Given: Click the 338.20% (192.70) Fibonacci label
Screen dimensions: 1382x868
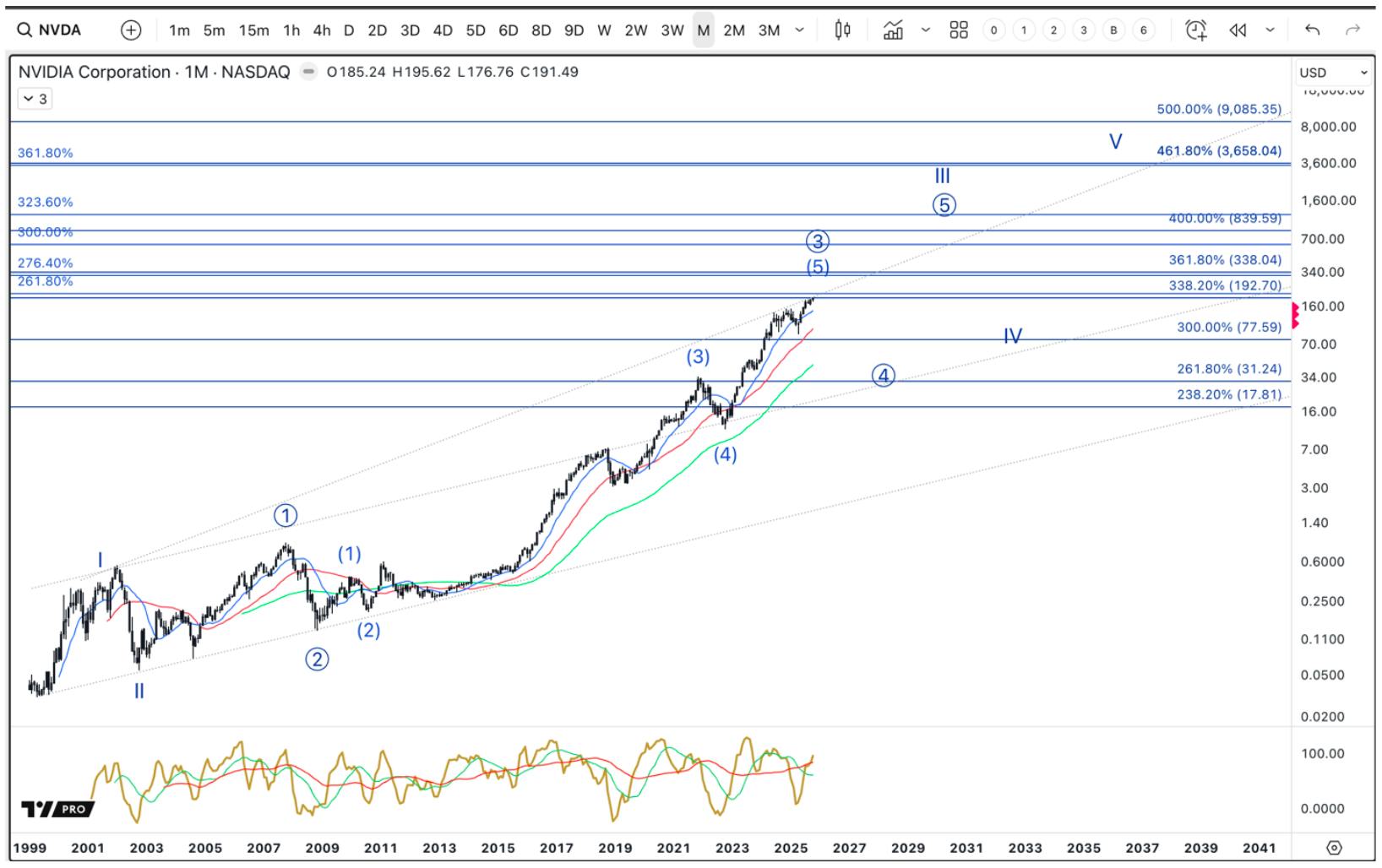Looking at the screenshot, I should tap(1225, 285).
